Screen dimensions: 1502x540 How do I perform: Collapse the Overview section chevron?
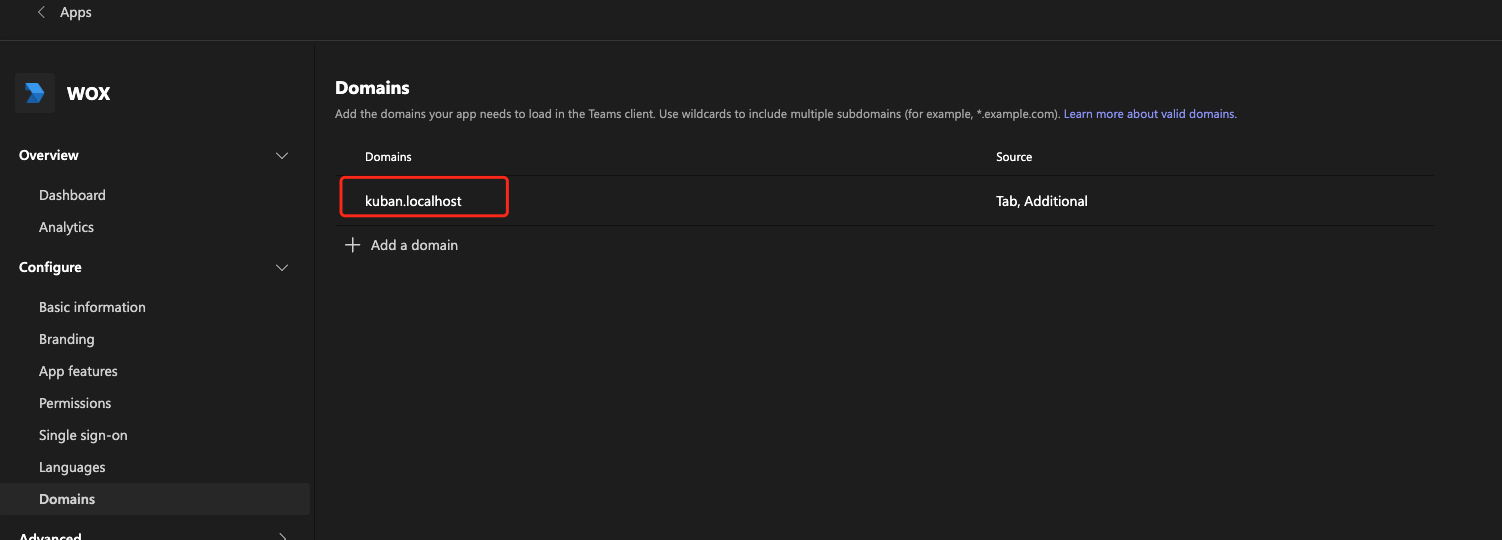pos(282,156)
